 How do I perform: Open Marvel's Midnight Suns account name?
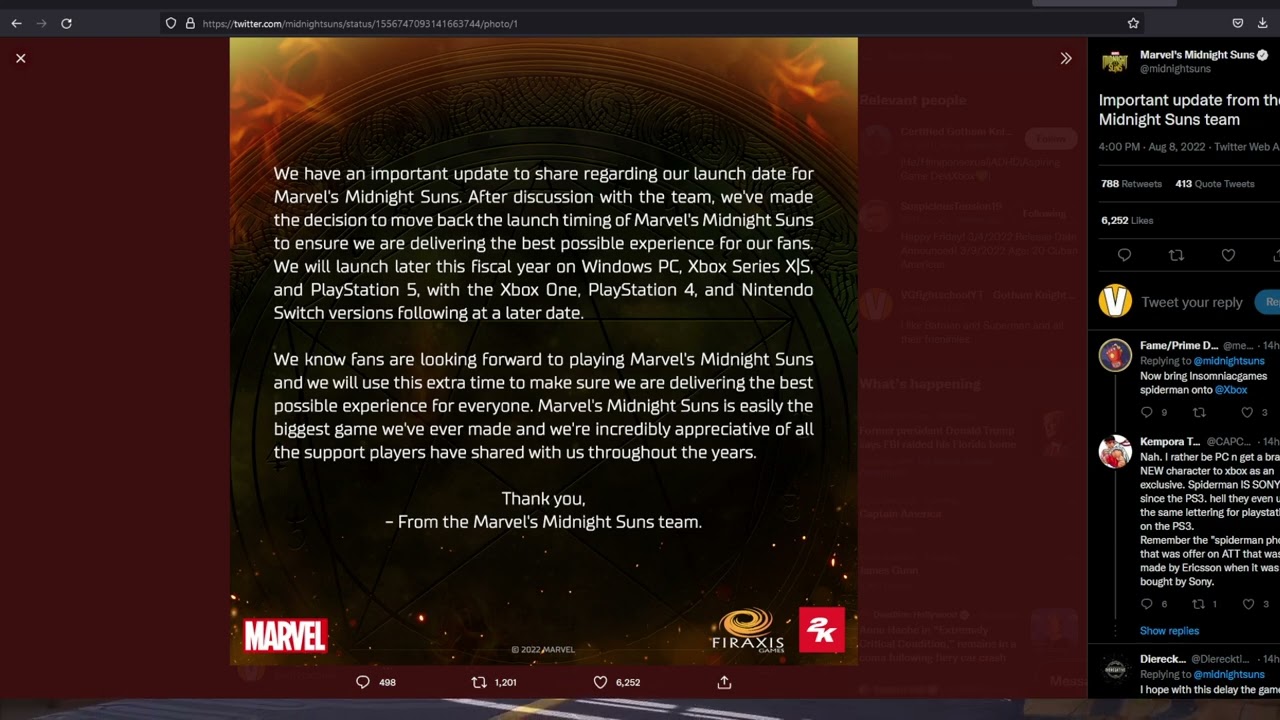tap(1197, 55)
